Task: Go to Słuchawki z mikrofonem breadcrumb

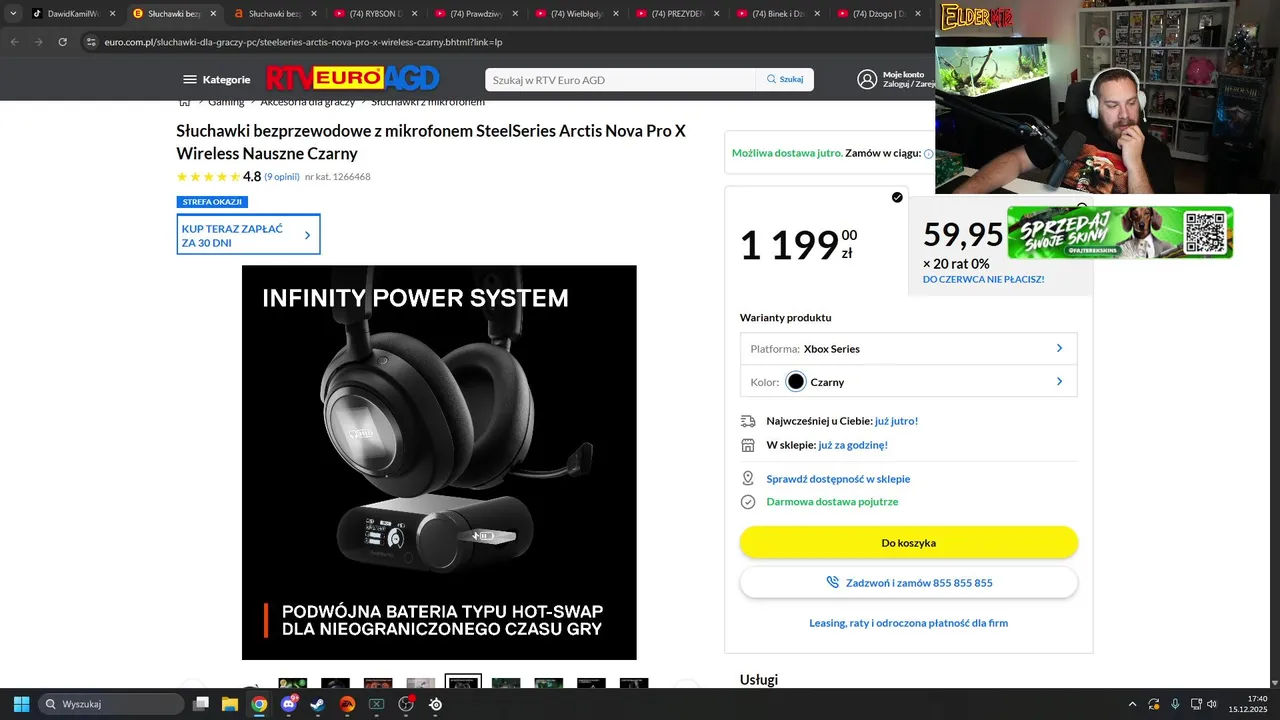Action: click(x=428, y=102)
